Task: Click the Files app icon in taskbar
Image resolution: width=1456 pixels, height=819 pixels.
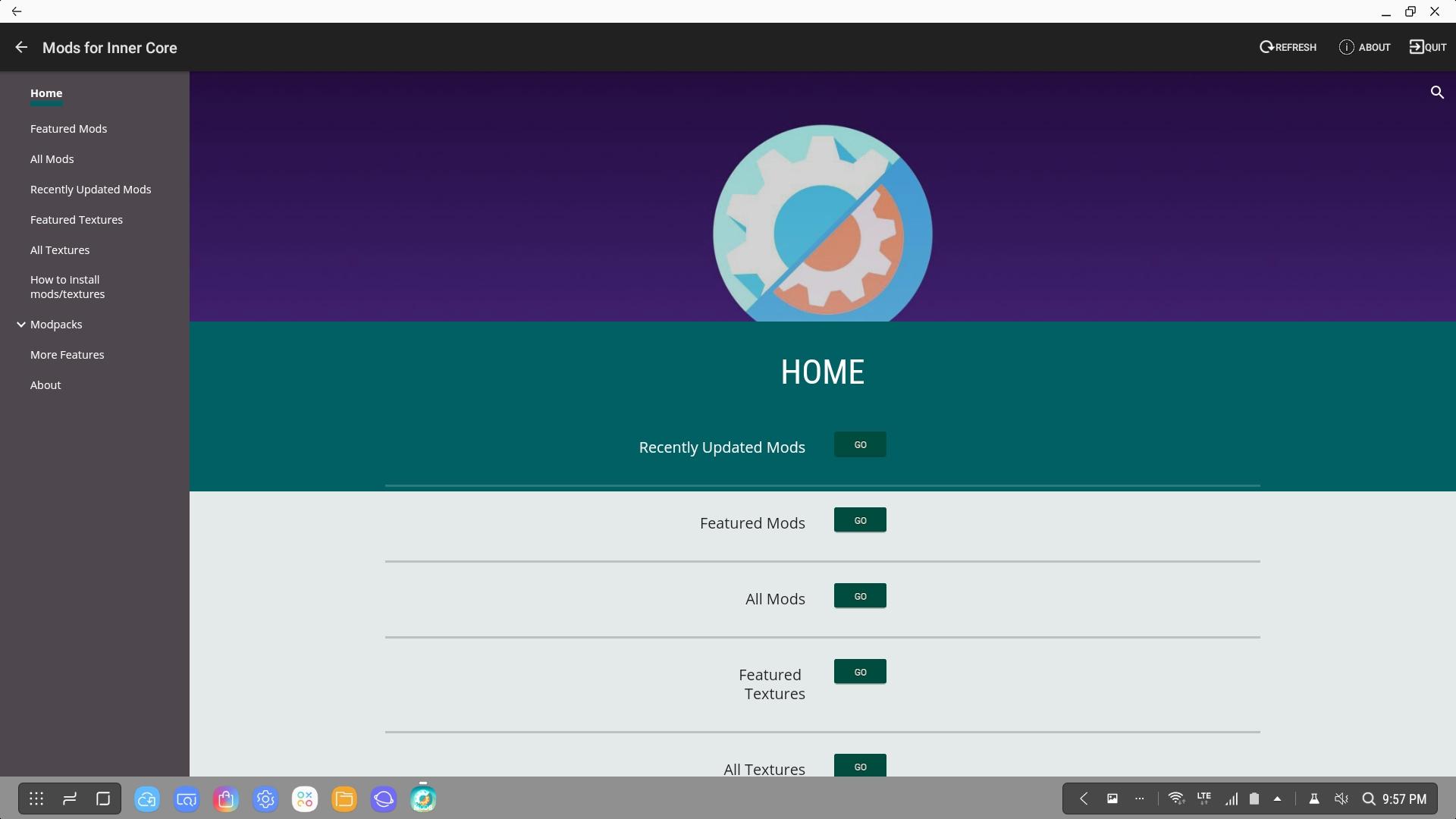Action: click(x=344, y=799)
